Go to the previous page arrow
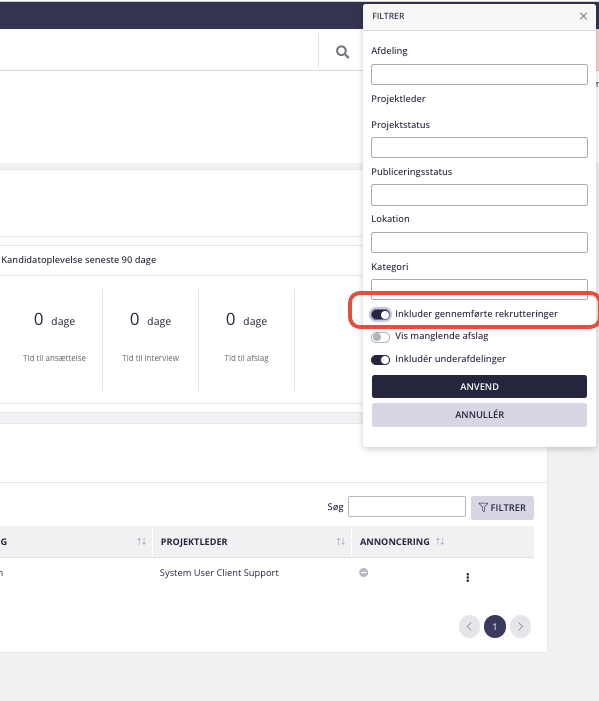Viewport: 599px width, 701px height. coord(469,626)
